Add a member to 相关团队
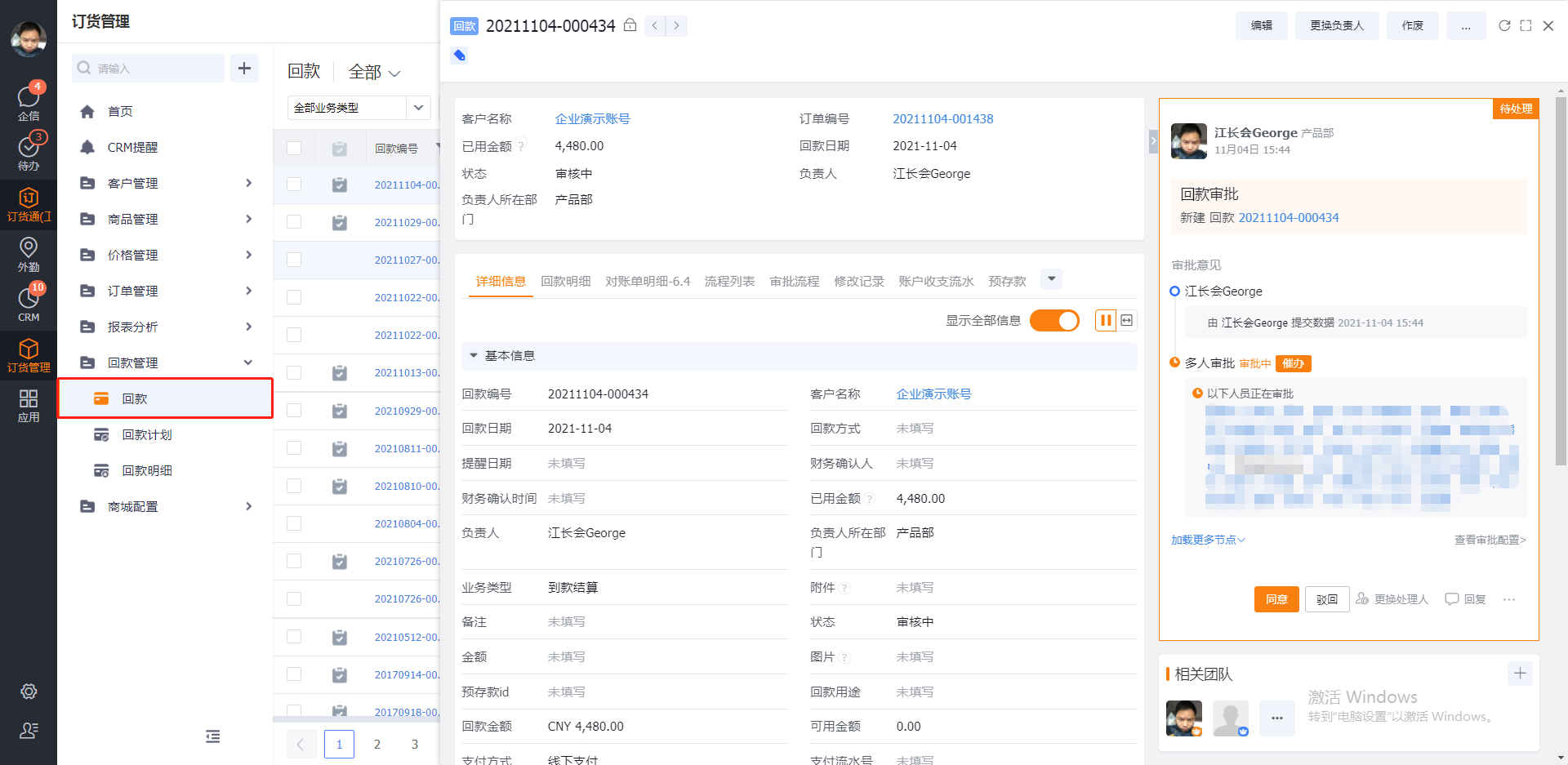The height and width of the screenshot is (765, 1568). 1520,674
